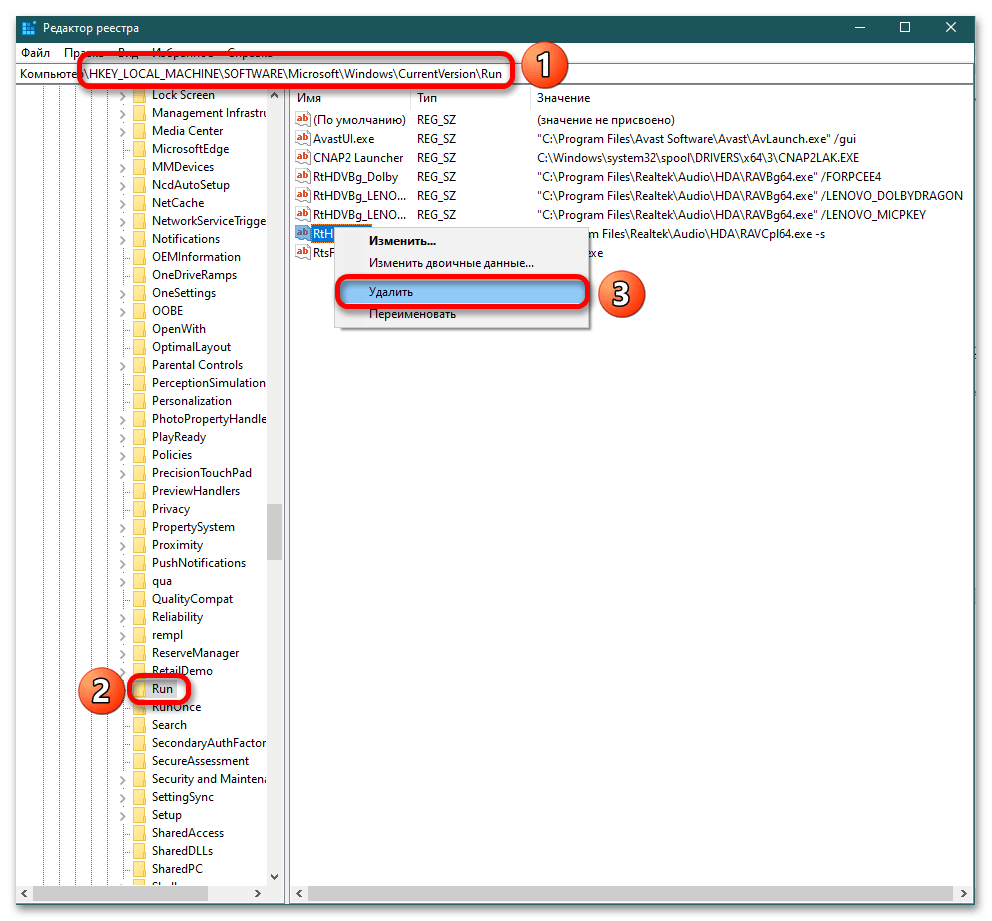
Task: Choose Переименовать in the context menu
Action: point(412,314)
